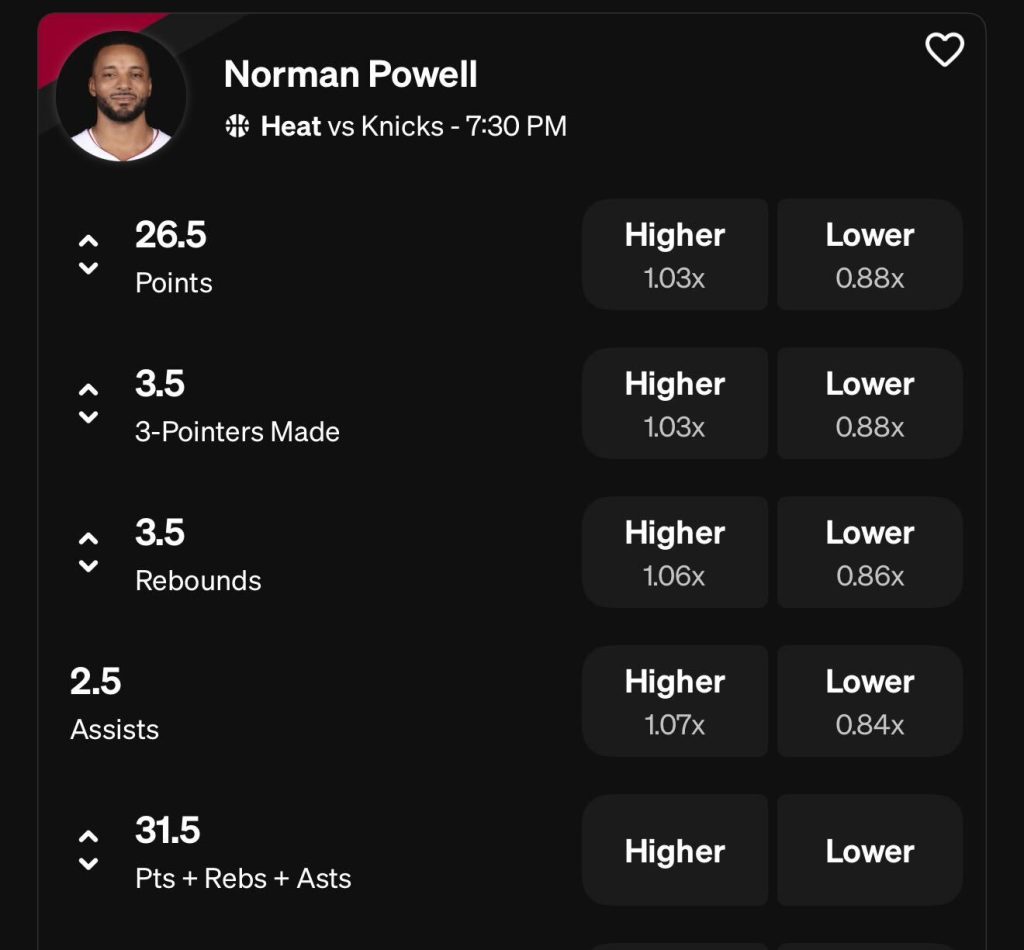This screenshot has width=1024, height=950.
Task: Tap Norman Powell's profile photo
Action: click(121, 96)
